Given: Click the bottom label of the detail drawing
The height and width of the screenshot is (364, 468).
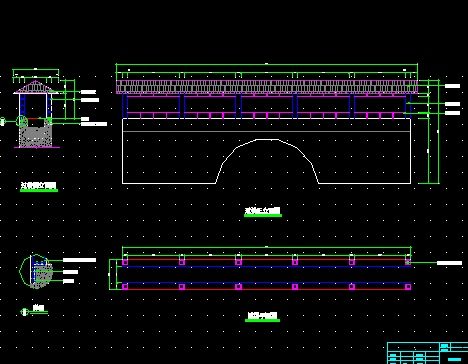Looking at the screenshot, I should pyautogui.click(x=68, y=281).
